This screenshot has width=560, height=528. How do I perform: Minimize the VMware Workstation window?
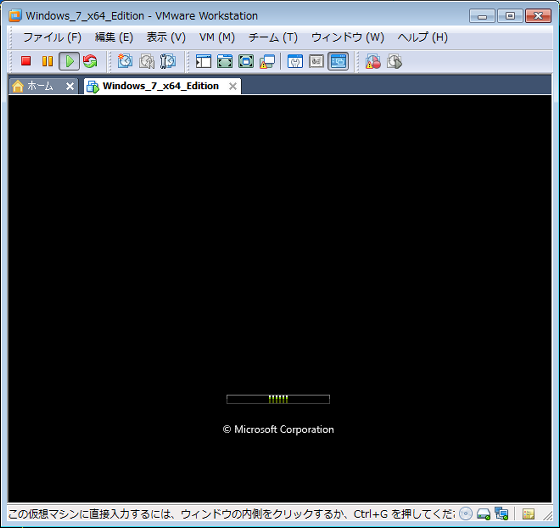click(482, 16)
